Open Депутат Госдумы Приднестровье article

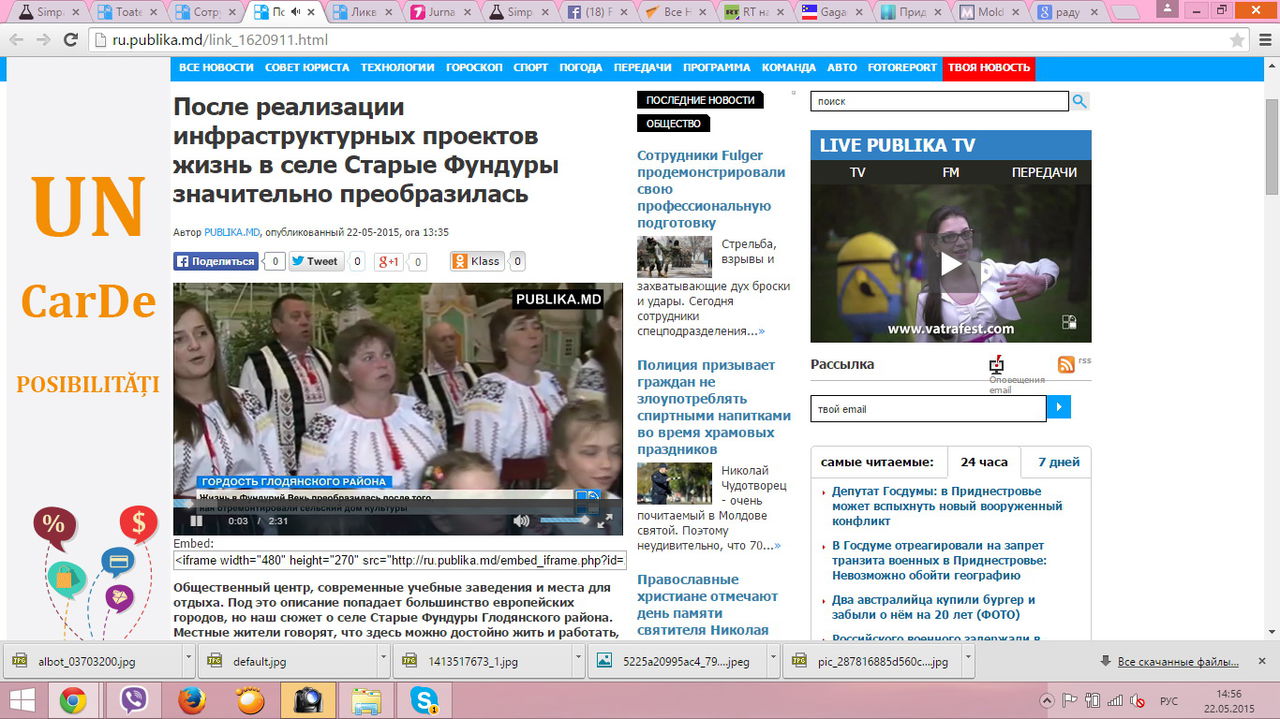(946, 506)
